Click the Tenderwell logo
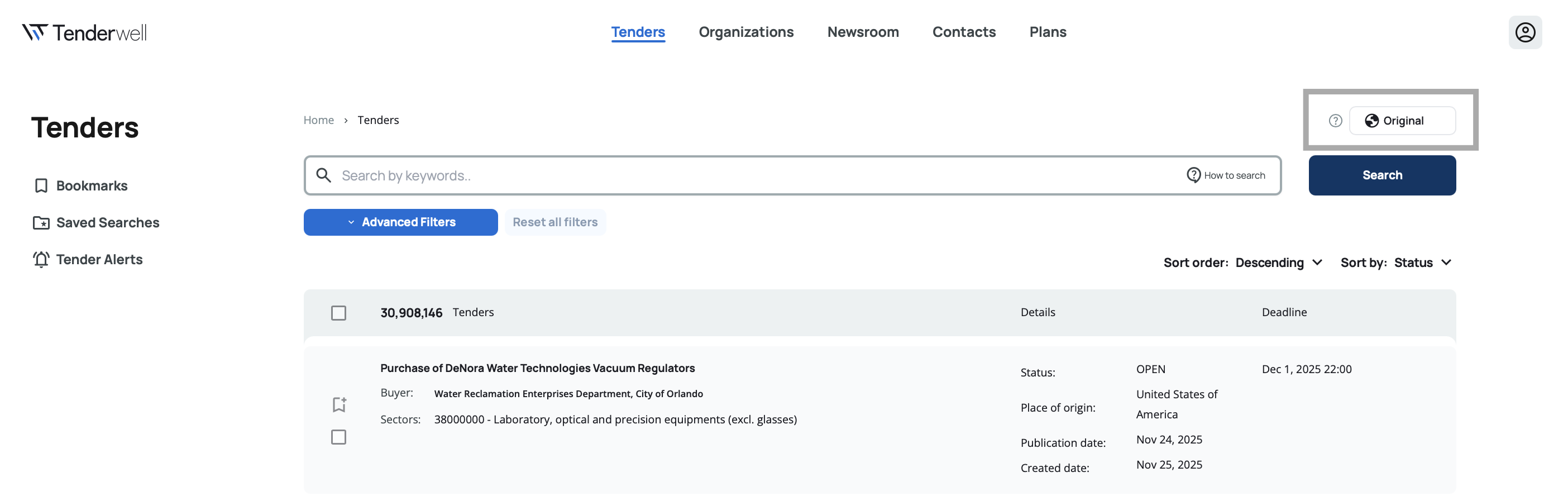This screenshot has height=496, width=1568. coord(85,32)
